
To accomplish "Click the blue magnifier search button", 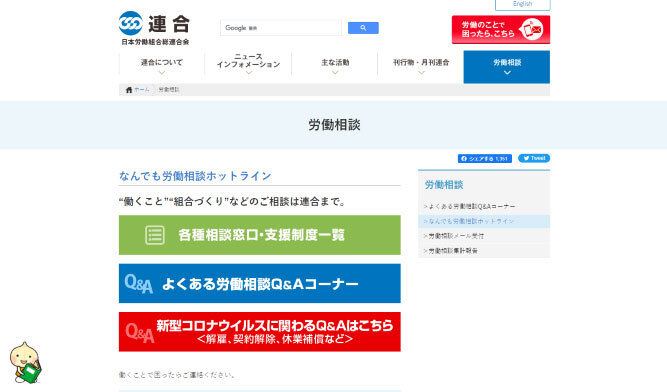I will click(363, 28).
